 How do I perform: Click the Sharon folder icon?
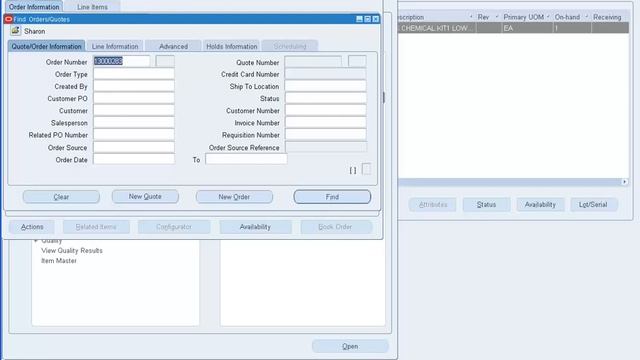[x=16, y=31]
